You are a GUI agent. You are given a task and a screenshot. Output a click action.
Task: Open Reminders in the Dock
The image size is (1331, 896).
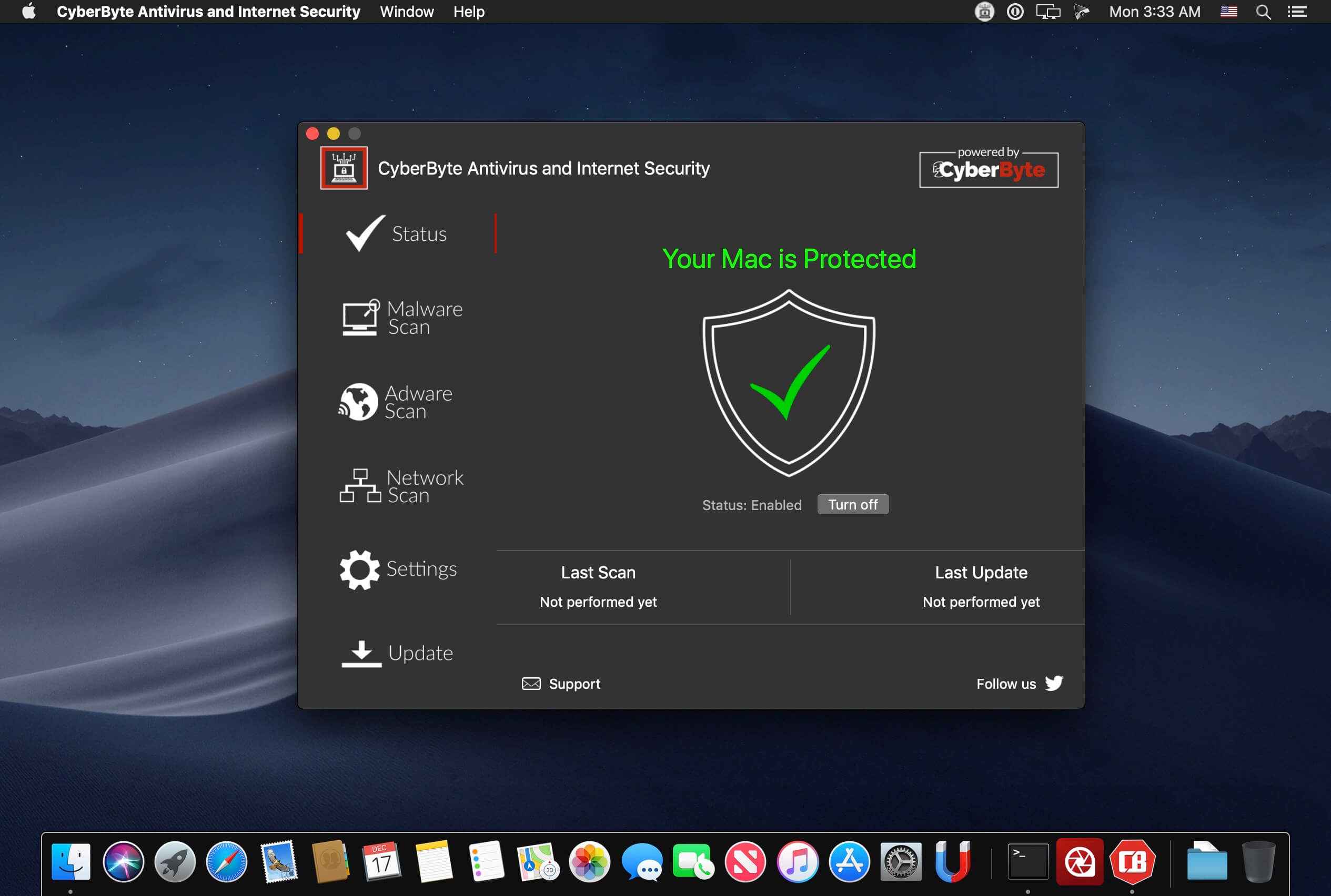point(486,861)
